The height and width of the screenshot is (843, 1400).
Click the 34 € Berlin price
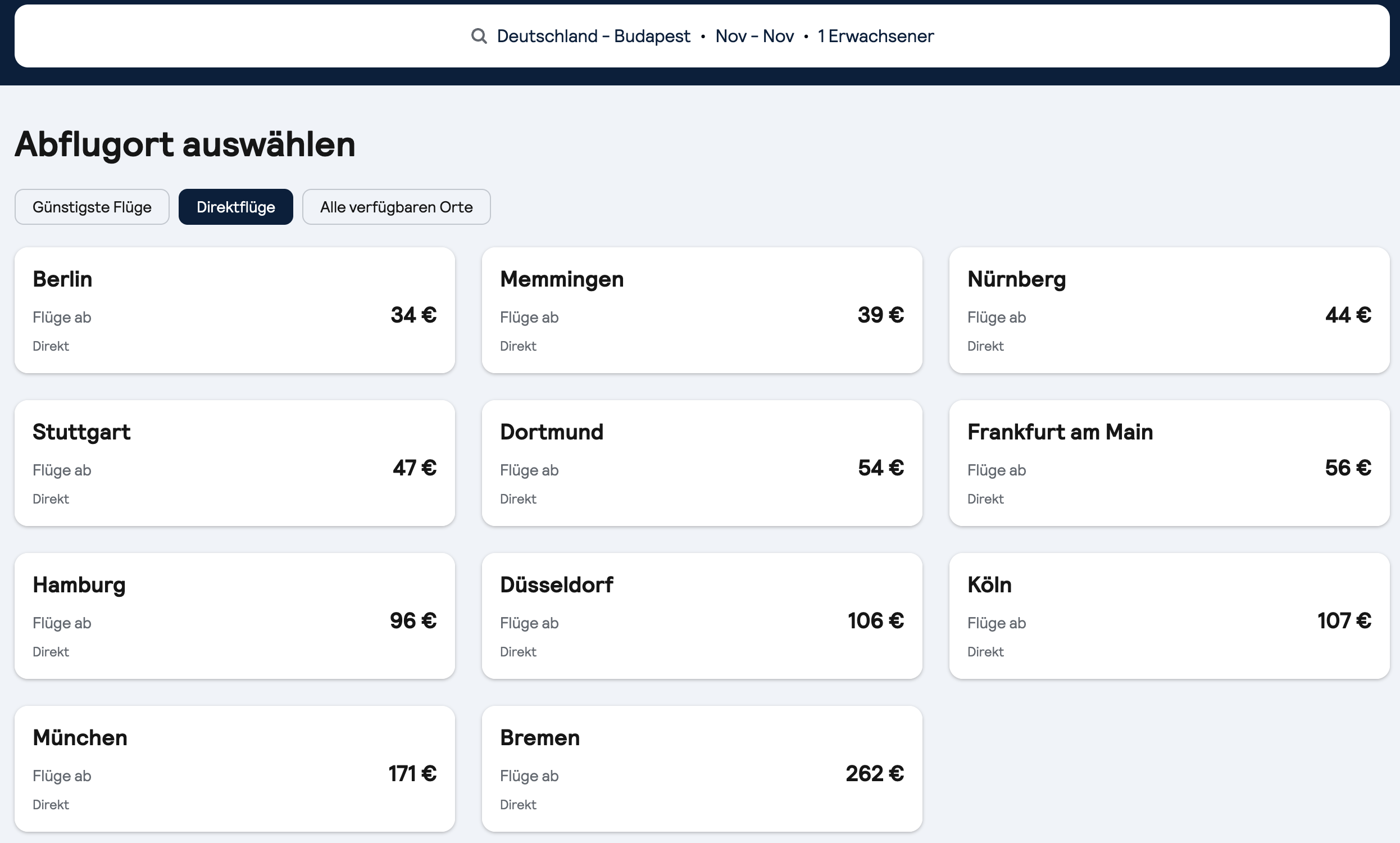point(413,315)
